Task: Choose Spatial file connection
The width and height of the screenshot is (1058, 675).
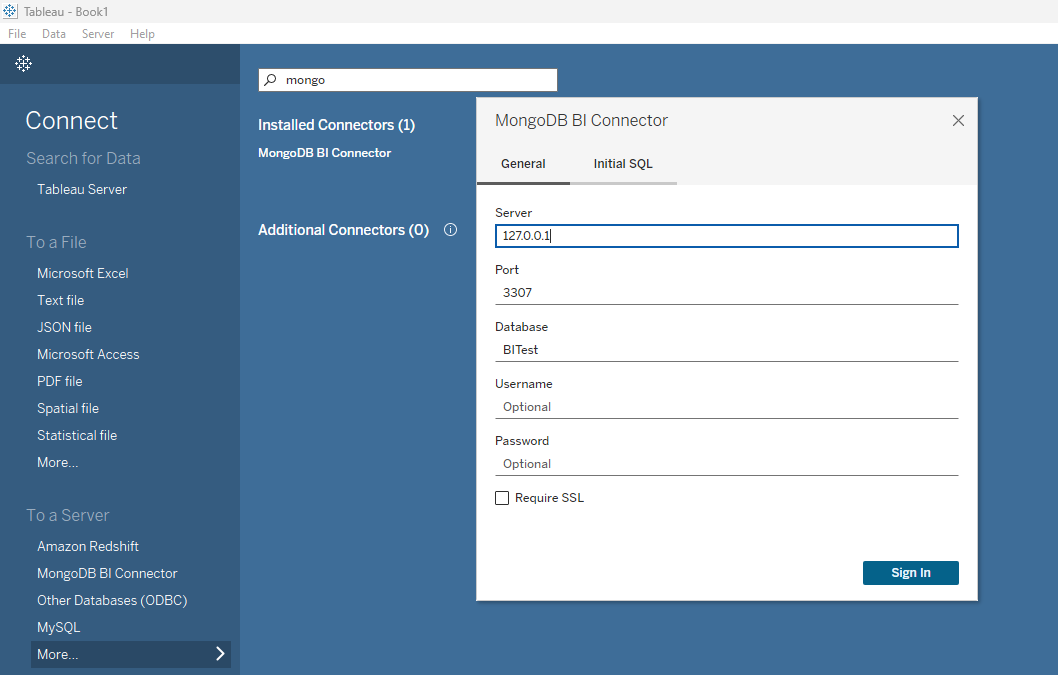Action: click(x=67, y=408)
